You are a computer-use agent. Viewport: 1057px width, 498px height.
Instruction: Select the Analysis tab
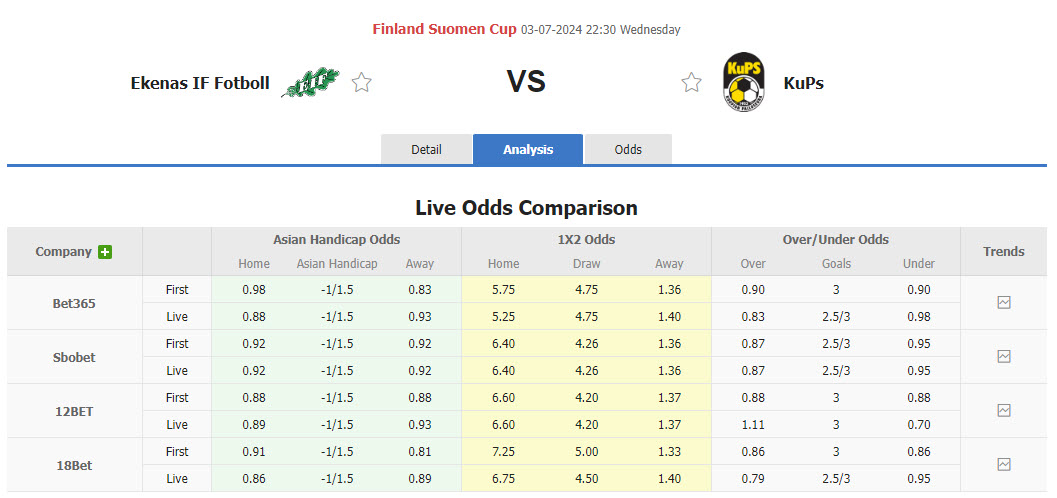[x=528, y=150]
